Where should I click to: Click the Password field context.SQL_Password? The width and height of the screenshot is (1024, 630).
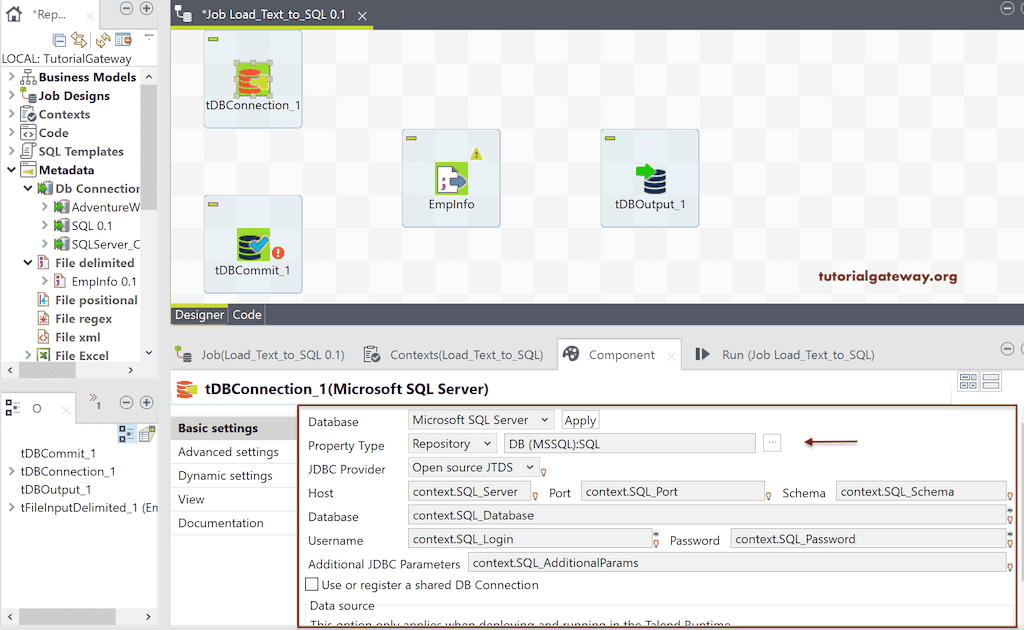click(868, 539)
